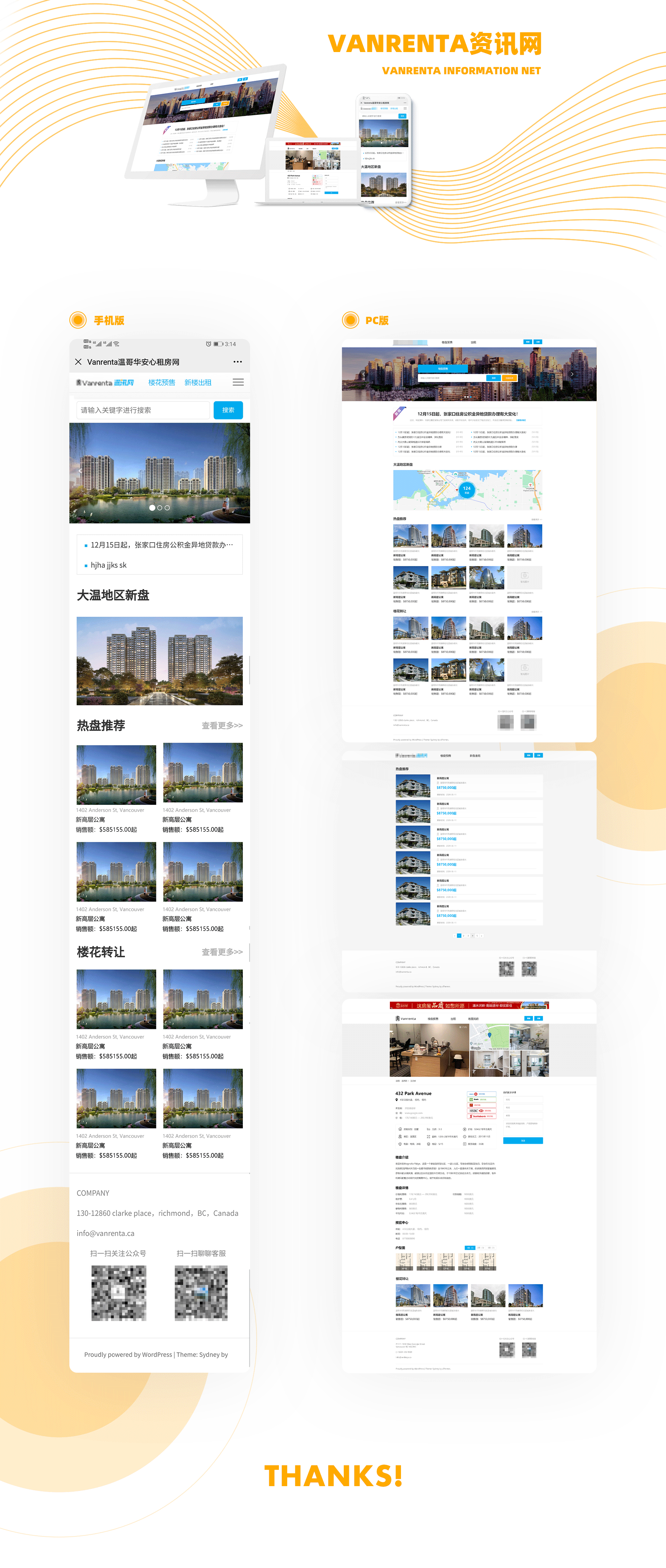Click previous arrow on mobile banner carousel

click(x=80, y=470)
